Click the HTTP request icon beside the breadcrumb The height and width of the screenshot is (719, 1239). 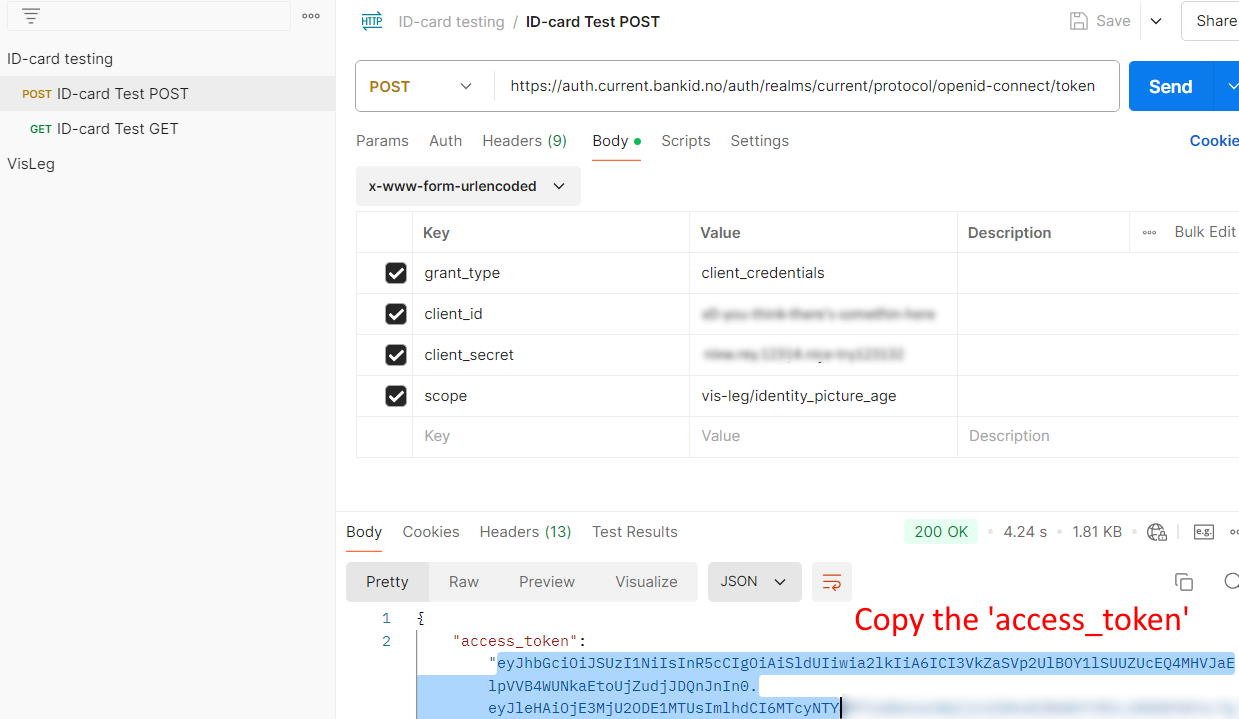pos(372,21)
